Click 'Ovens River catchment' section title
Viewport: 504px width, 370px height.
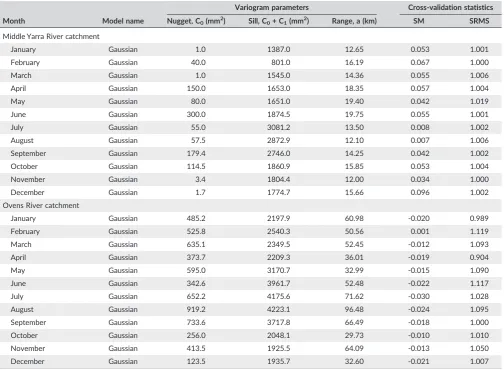(x=41, y=205)
